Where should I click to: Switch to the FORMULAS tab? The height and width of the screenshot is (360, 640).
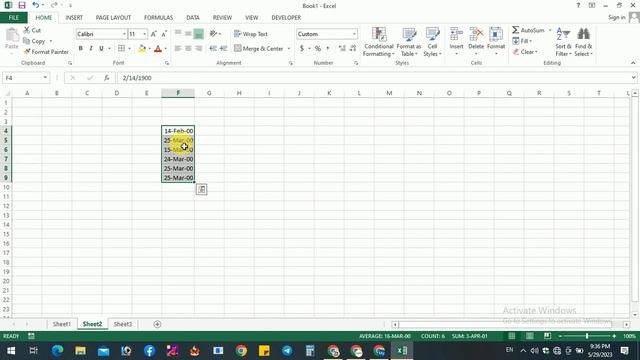158,18
